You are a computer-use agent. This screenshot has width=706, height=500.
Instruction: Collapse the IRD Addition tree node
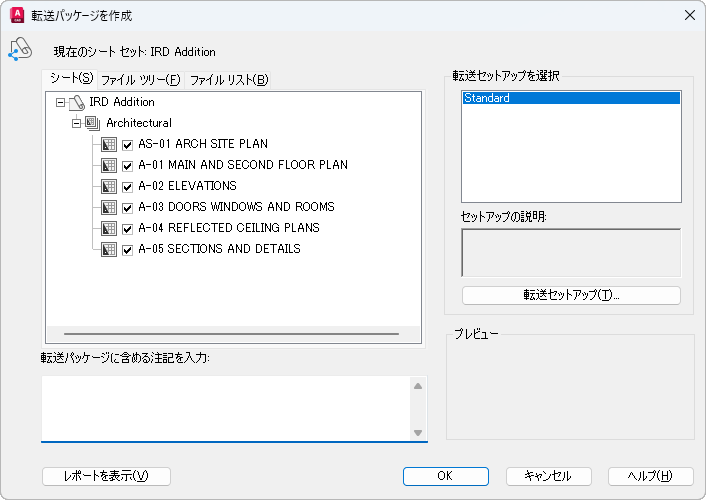pos(60,102)
